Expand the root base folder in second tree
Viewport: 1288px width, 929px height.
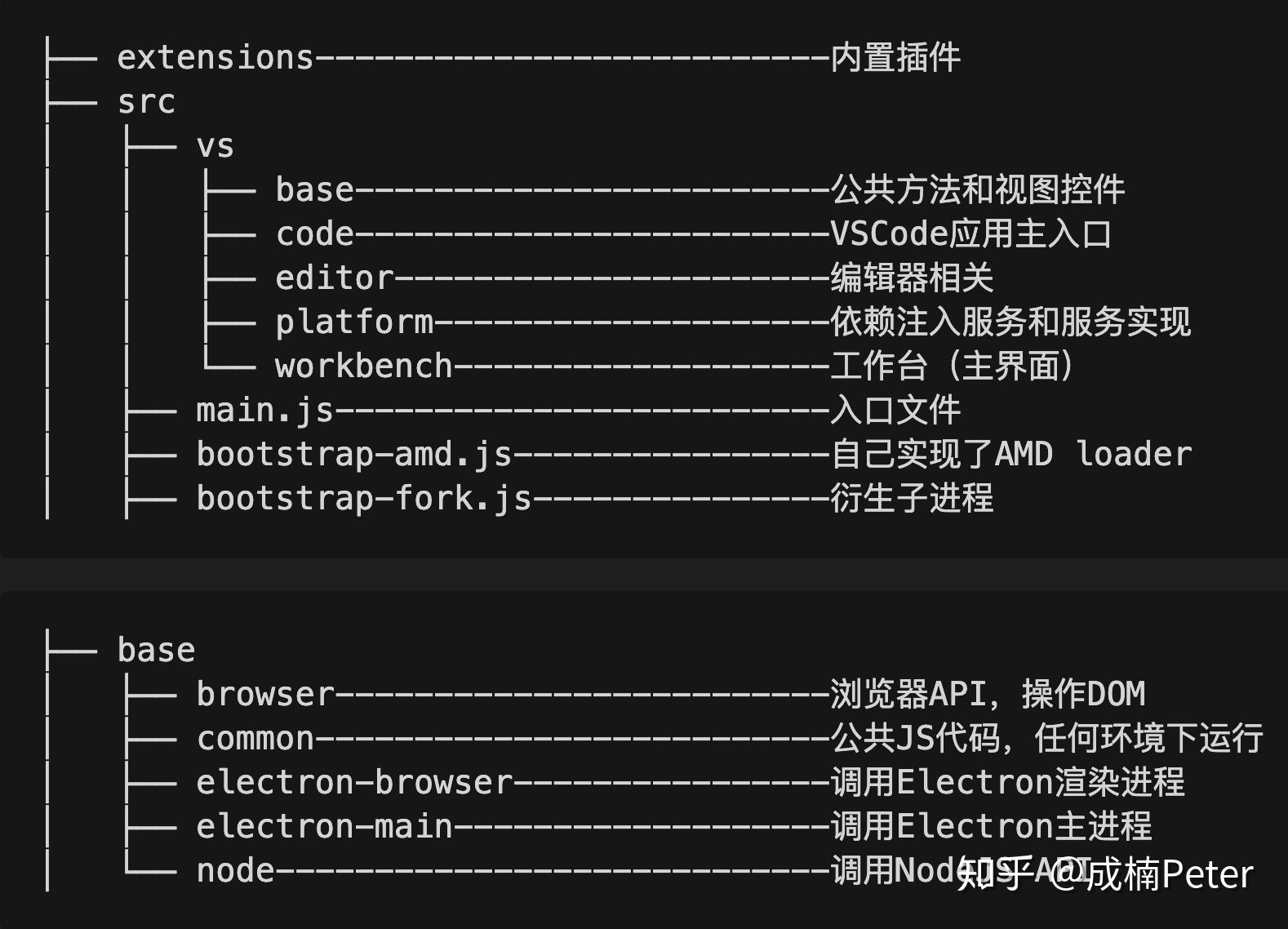(156, 651)
